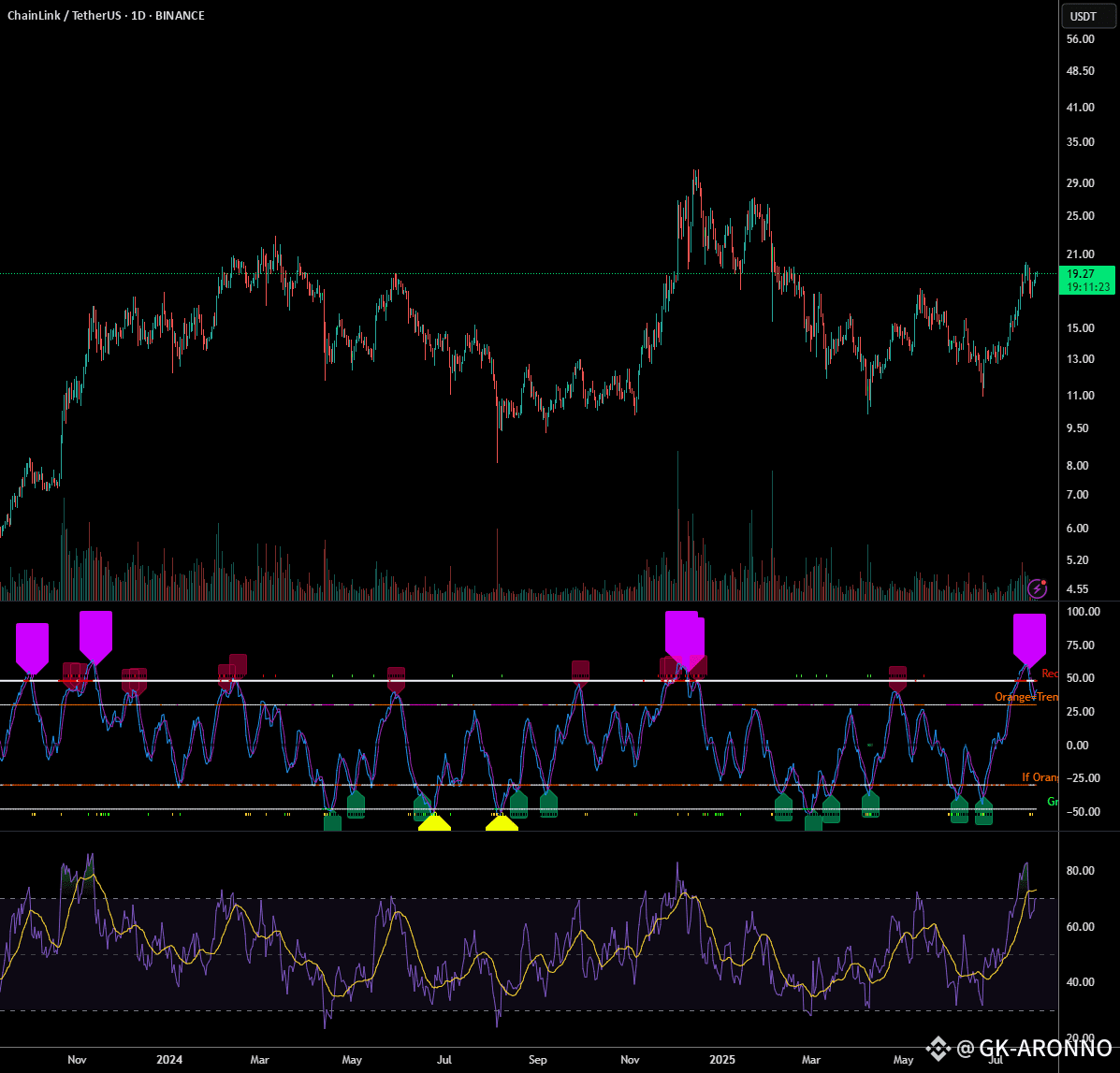1120x1073 pixels.
Task: Click the 75.00 oscillator scale label
Action: [x=1080, y=645]
